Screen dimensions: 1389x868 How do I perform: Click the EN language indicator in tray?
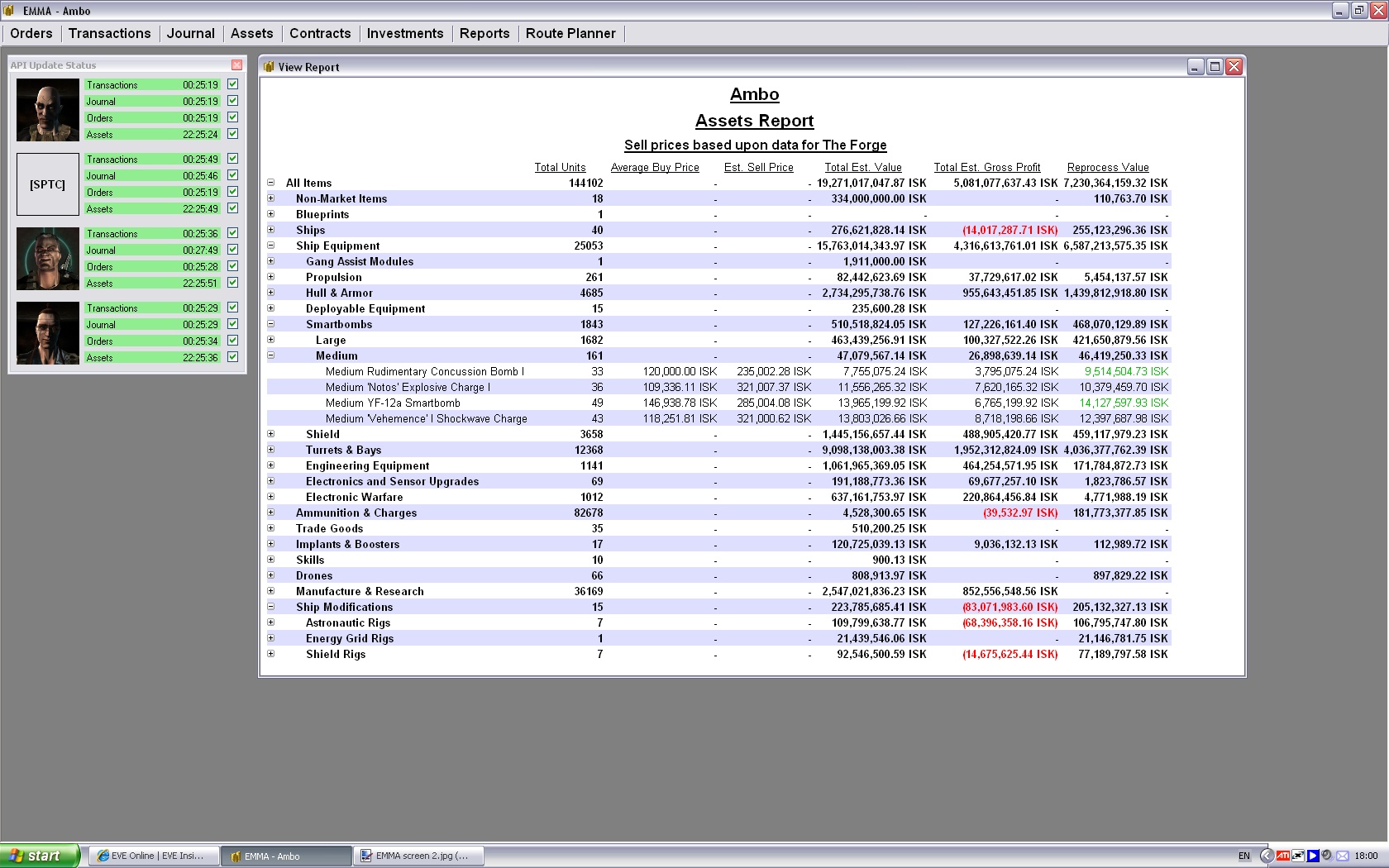[x=1244, y=856]
